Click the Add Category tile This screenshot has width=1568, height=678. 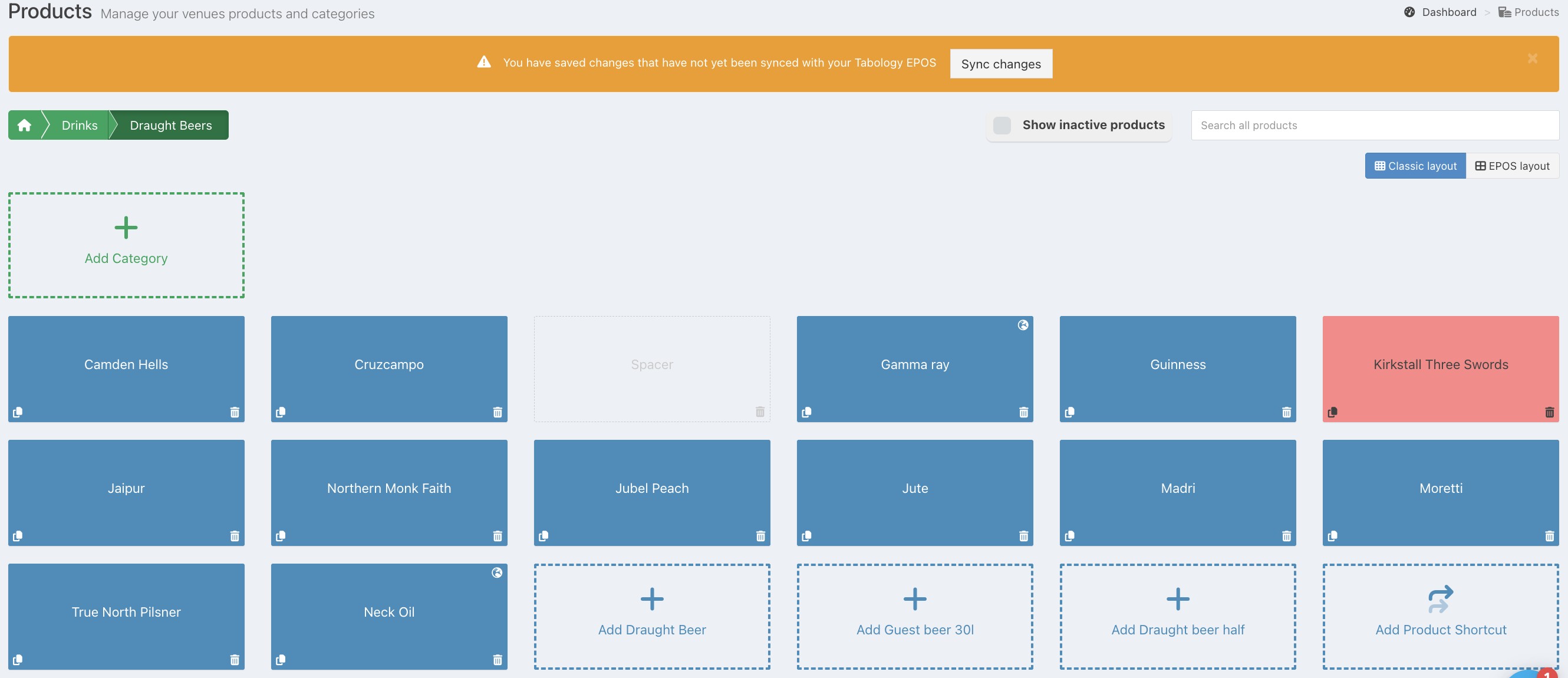tap(127, 245)
